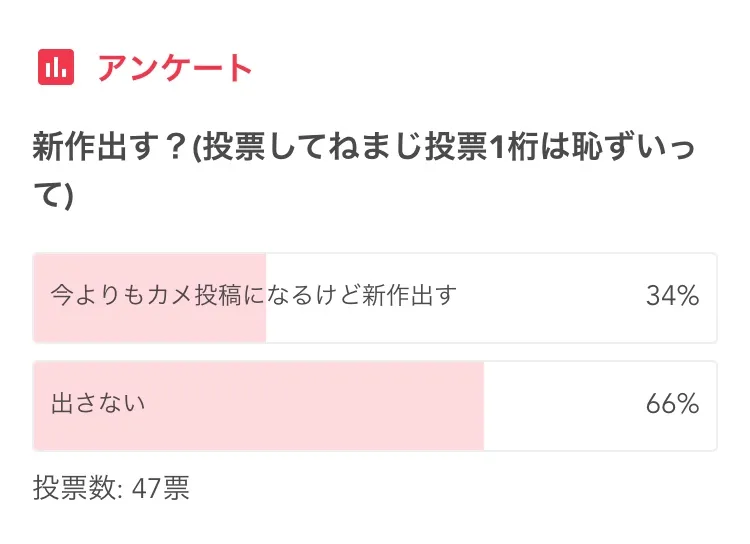Click the red poll bar-chart icon
750x544 pixels.
[x=56, y=67]
